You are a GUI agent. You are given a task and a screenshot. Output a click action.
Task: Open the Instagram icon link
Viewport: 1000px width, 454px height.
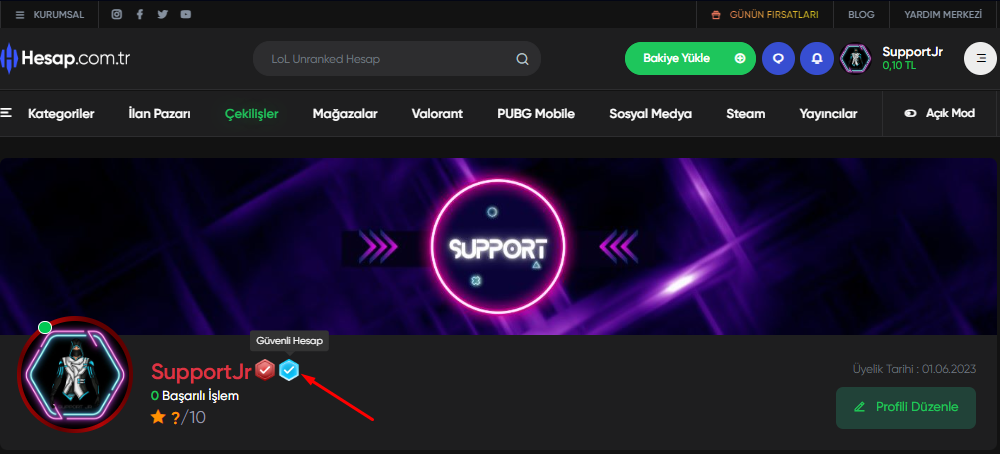pos(117,14)
